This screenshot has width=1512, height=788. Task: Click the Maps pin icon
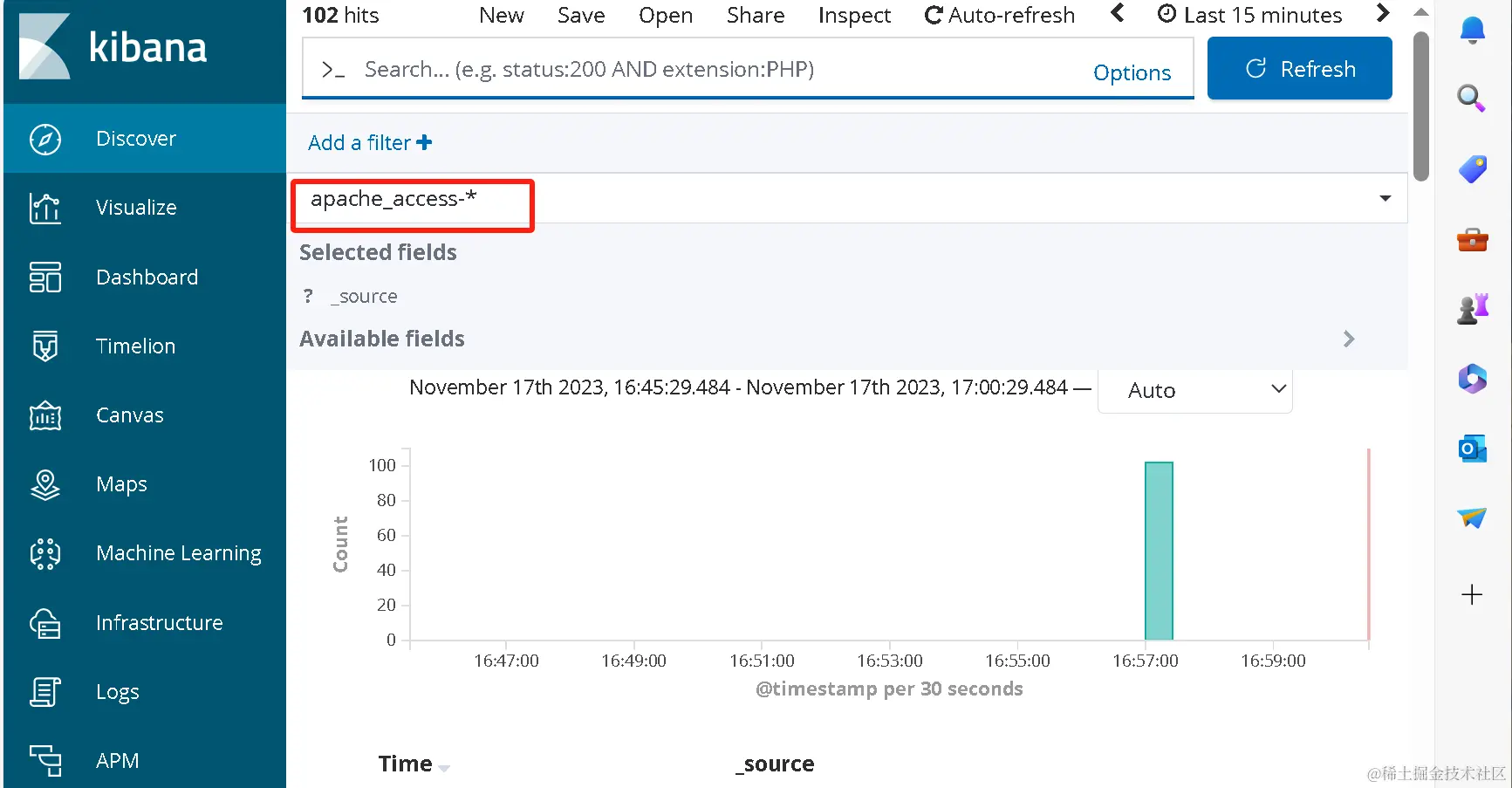tap(45, 484)
